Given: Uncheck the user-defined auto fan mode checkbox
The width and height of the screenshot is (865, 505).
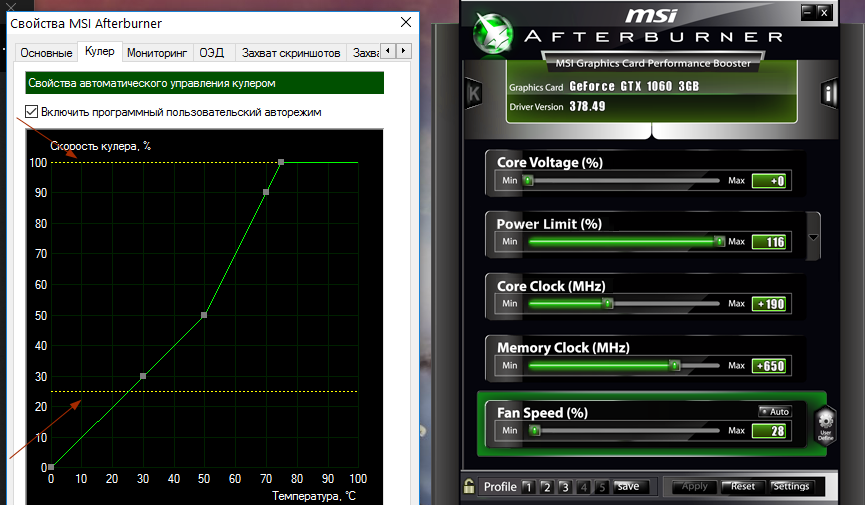Looking at the screenshot, I should tap(31, 111).
